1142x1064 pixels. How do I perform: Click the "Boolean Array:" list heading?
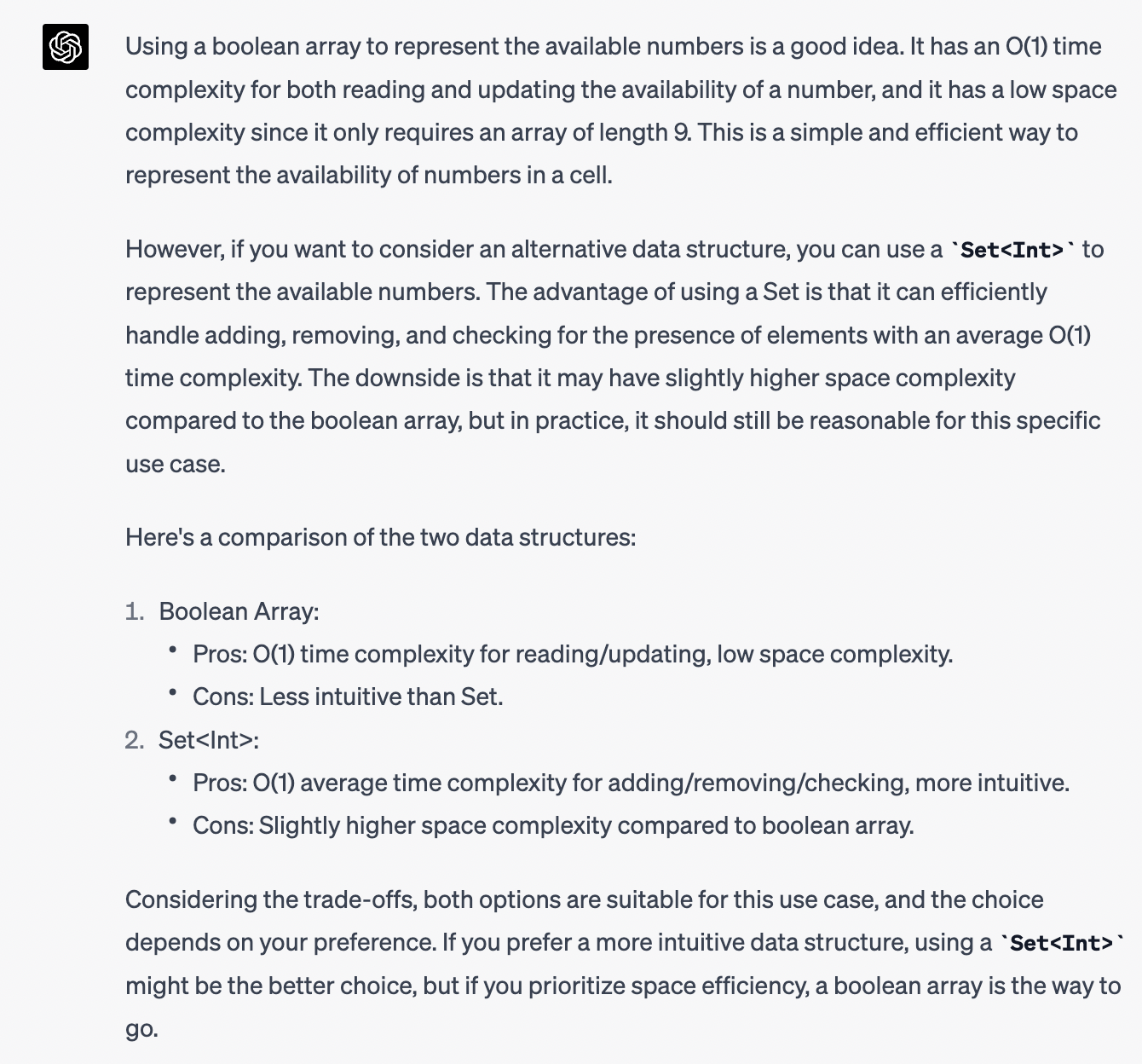(x=239, y=611)
